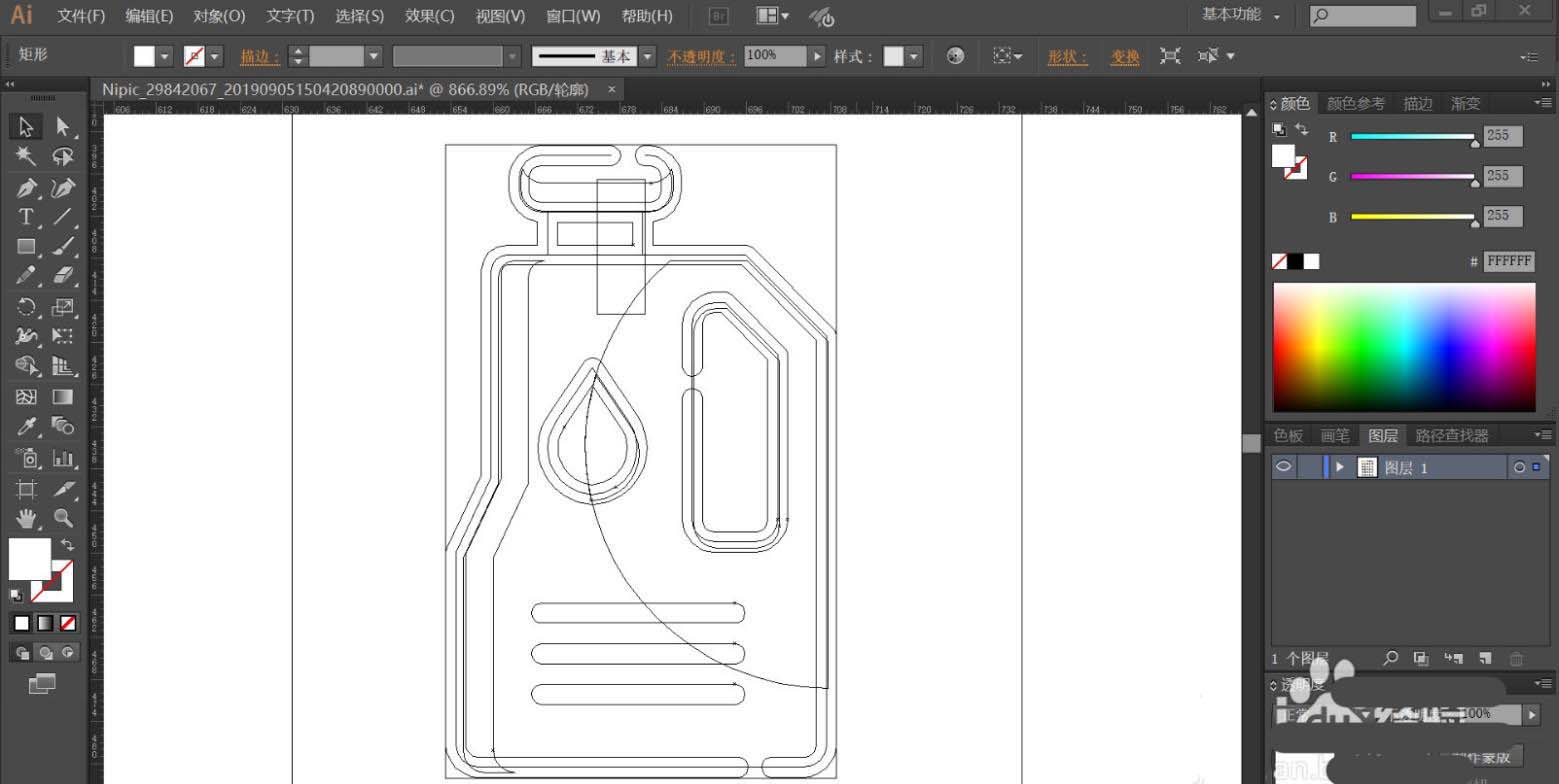
Task: Reset default fill and stroke in toolbox
Action: 16,596
